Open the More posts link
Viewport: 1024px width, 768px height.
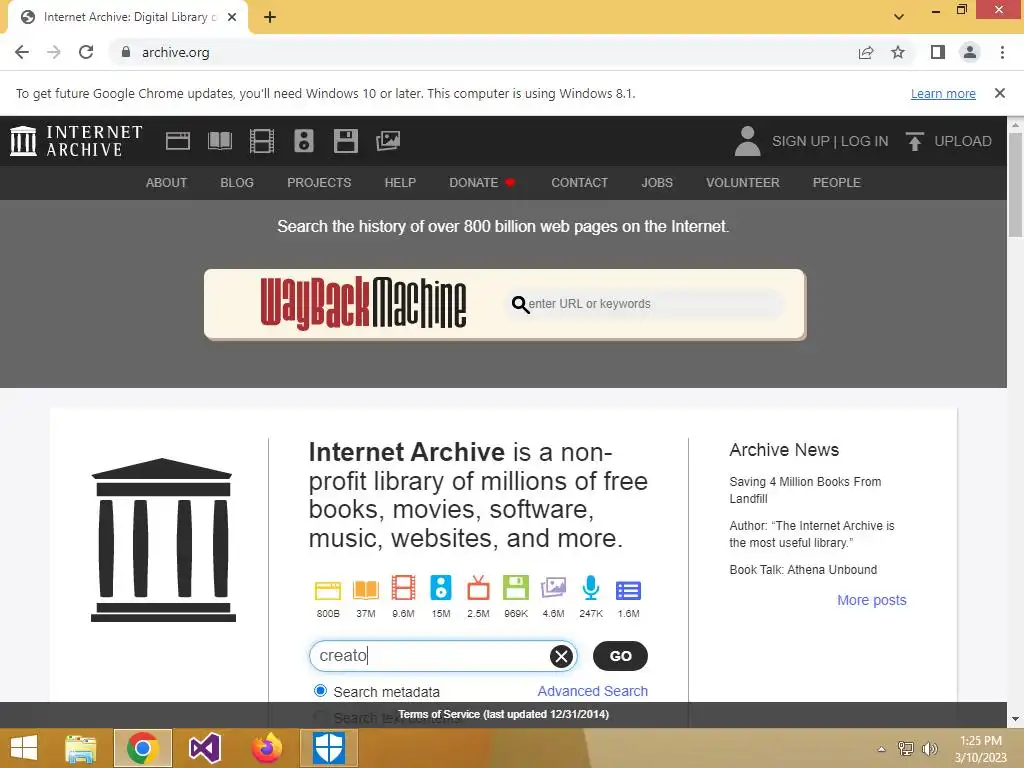[872, 600]
